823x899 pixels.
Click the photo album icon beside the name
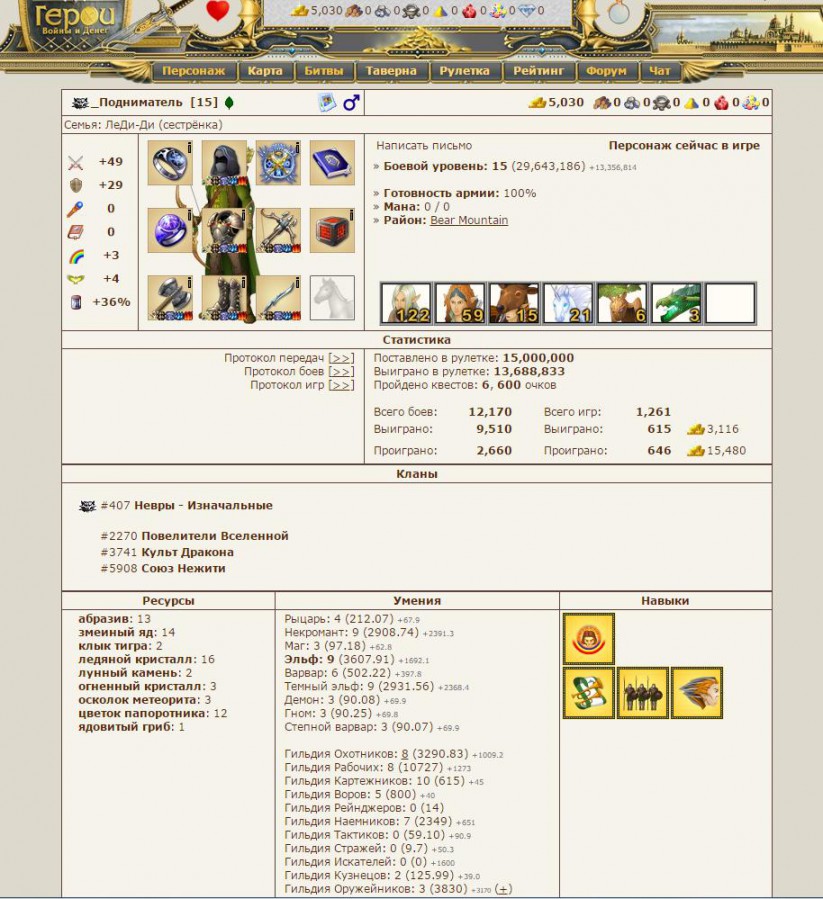327,103
